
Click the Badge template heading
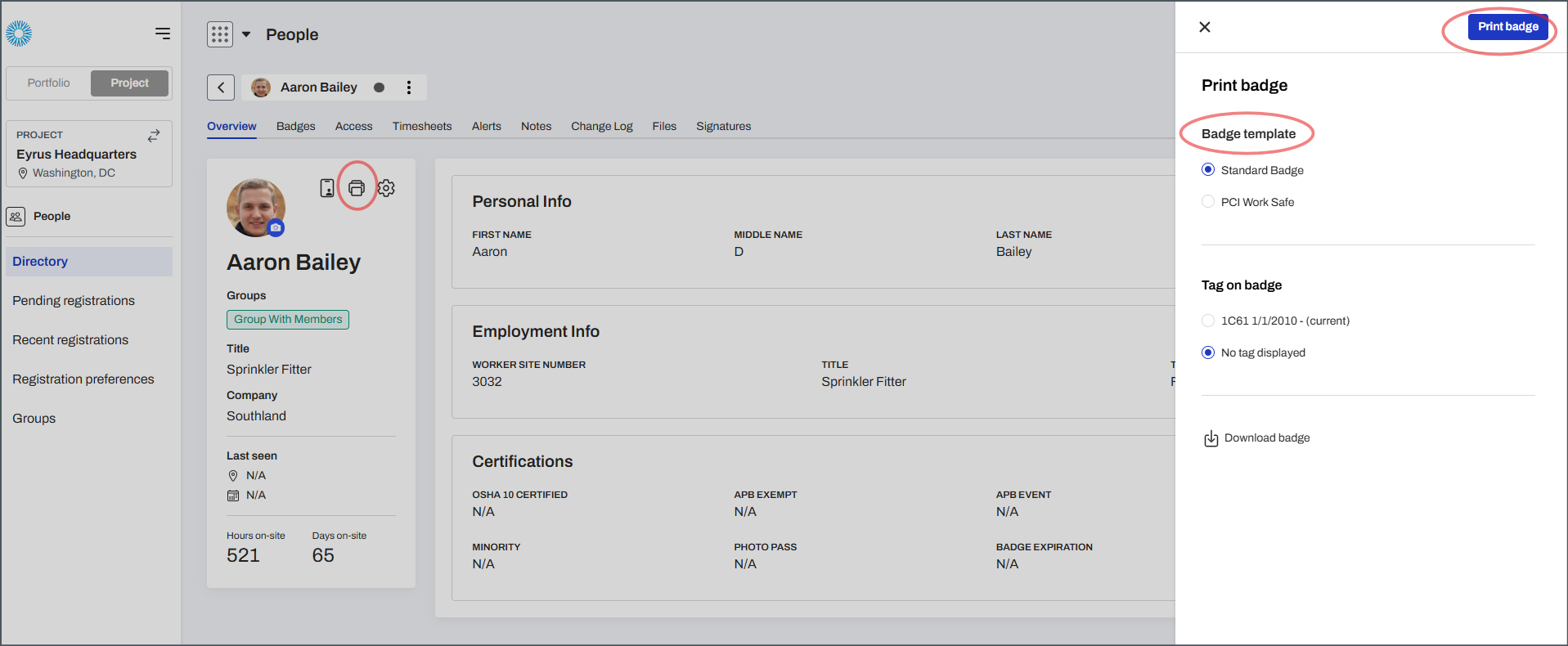coord(1248,134)
